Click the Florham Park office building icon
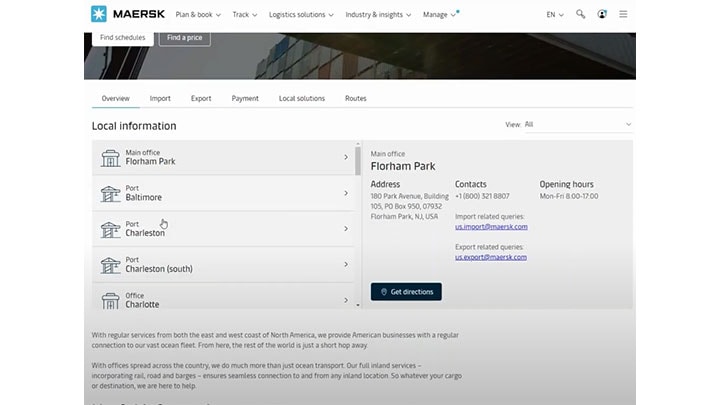 [110, 158]
